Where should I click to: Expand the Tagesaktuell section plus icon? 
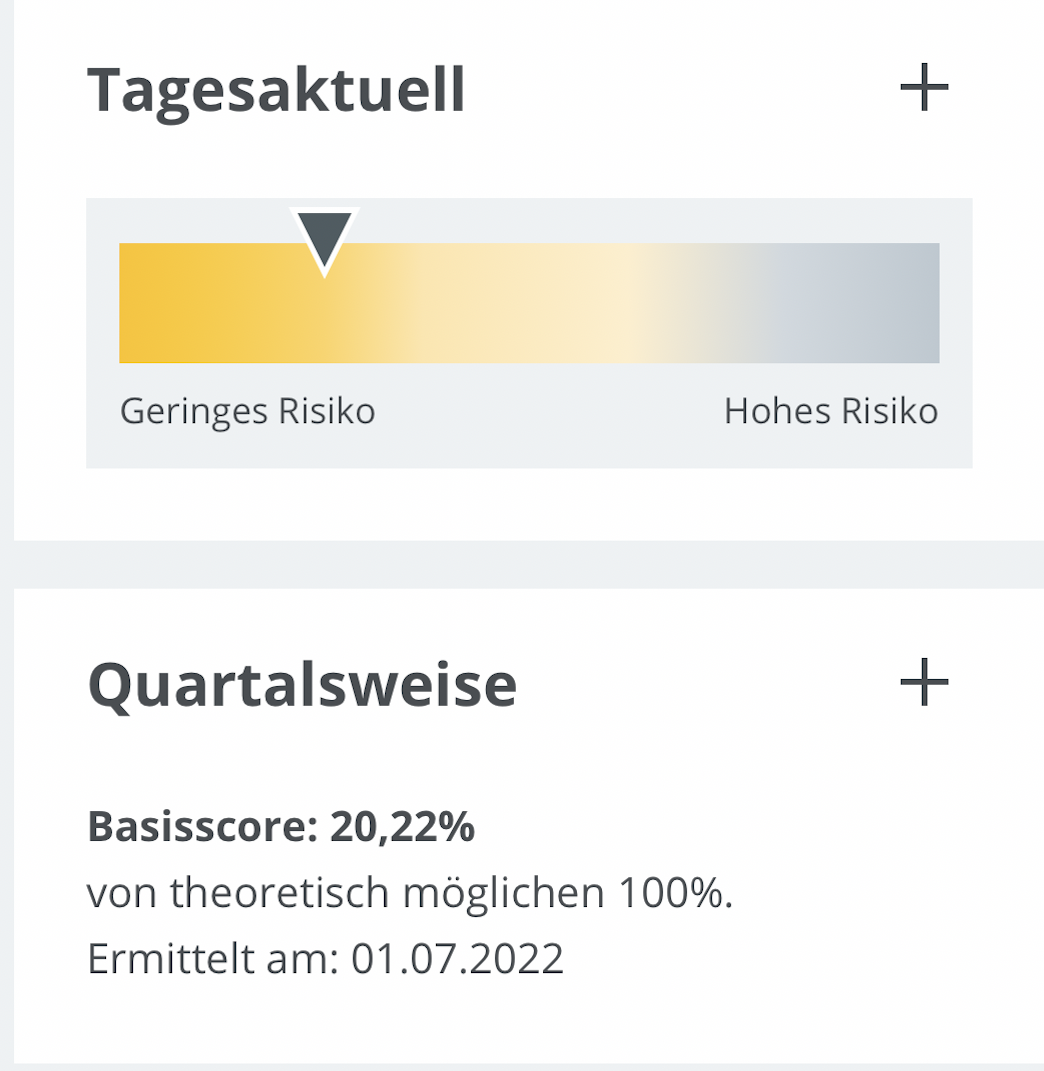tap(924, 90)
